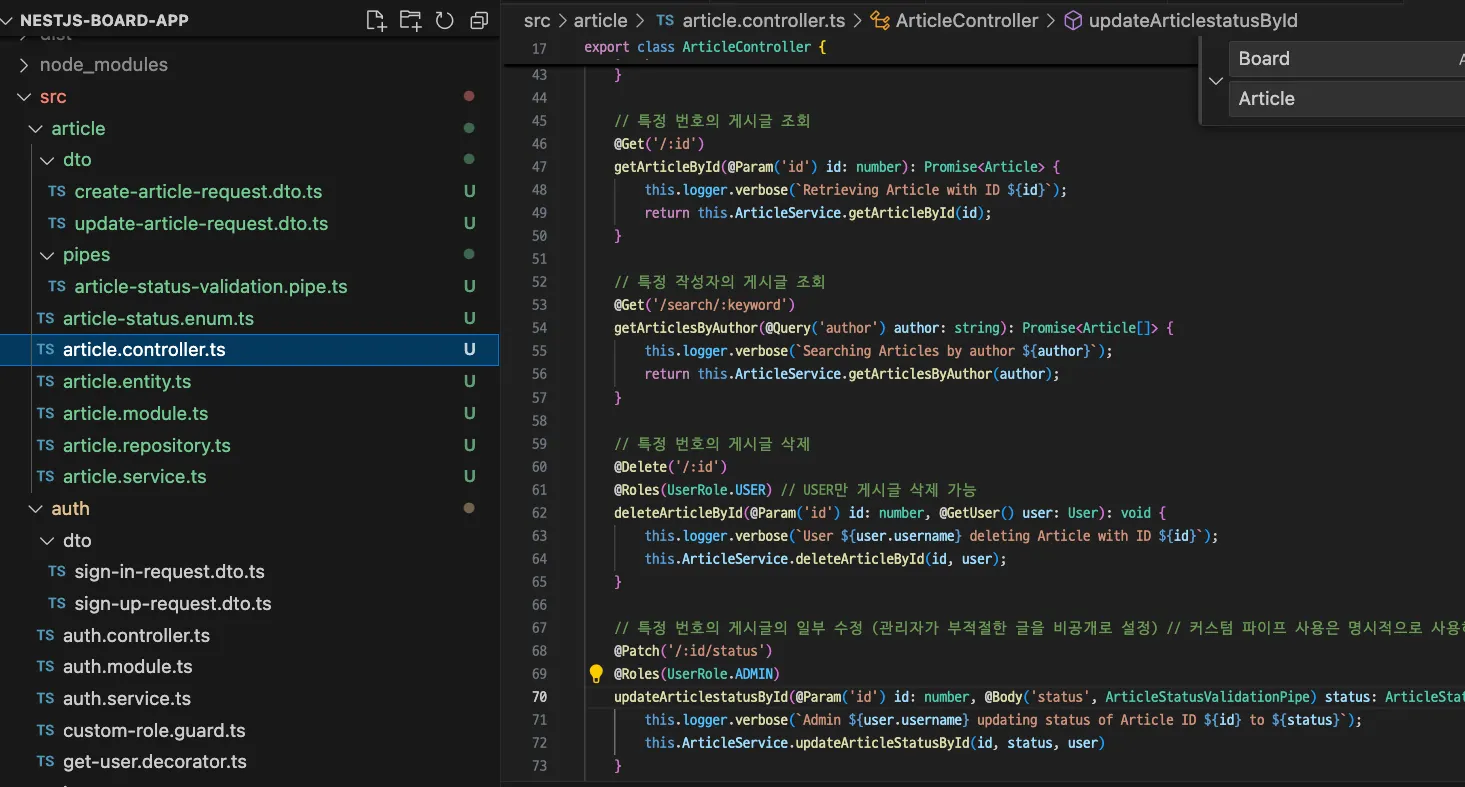Click the updateArticlestatusById method icon in breadcrumb
The height and width of the screenshot is (787, 1465).
click(x=1072, y=21)
